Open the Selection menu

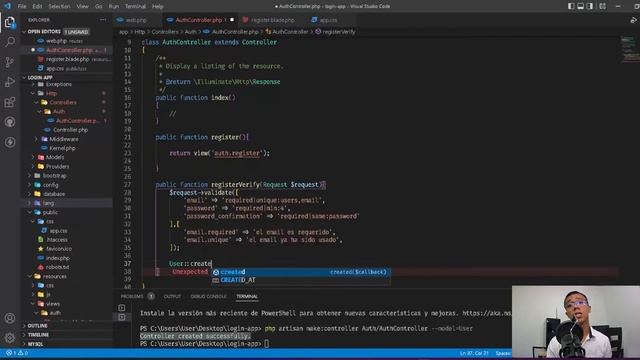pyautogui.click(x=59, y=7)
